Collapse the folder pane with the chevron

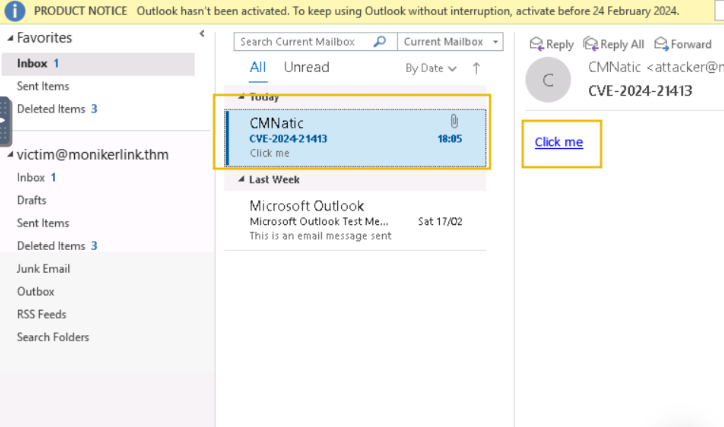[x=202, y=34]
